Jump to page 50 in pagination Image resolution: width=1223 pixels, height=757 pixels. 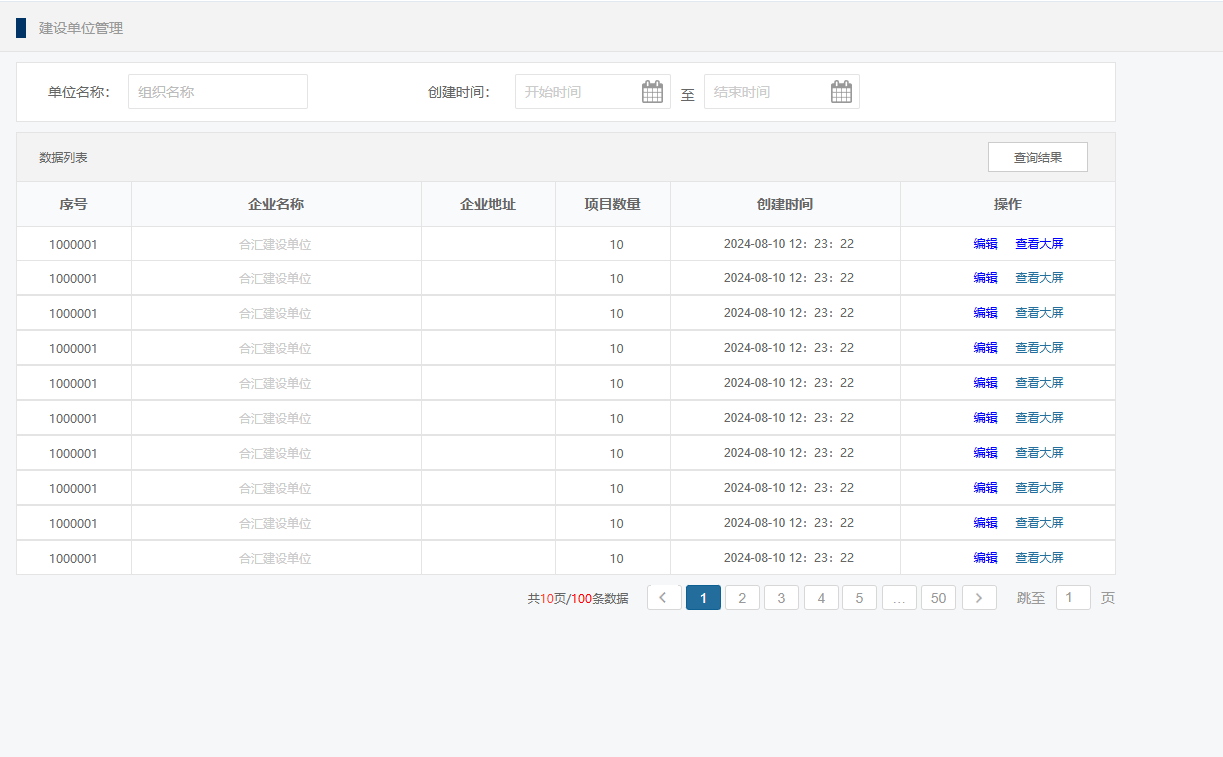[938, 598]
